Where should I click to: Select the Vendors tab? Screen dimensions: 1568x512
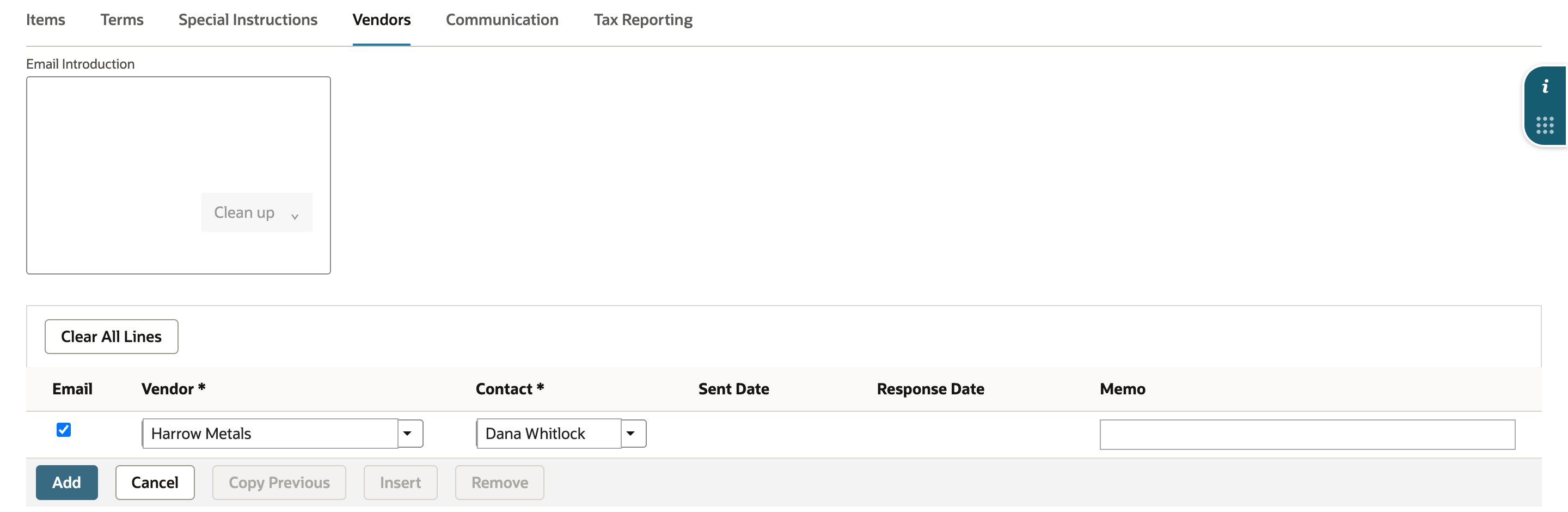click(382, 20)
